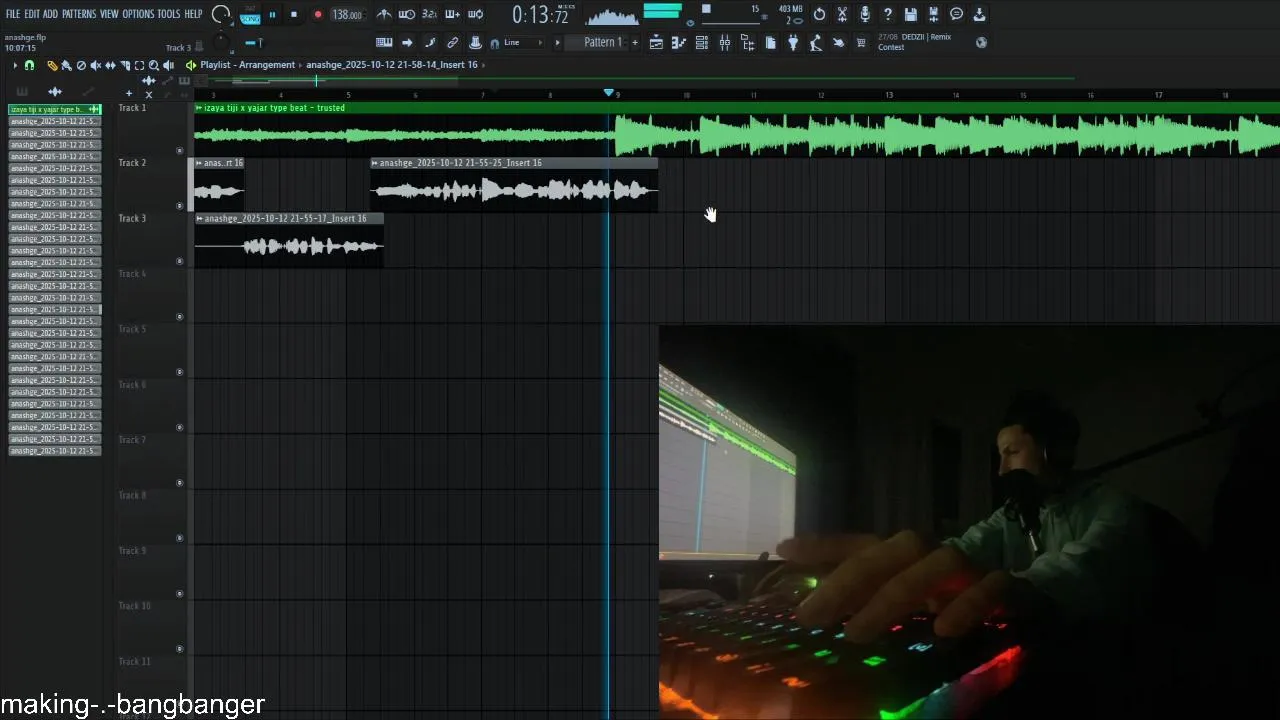
Task: Open the Piano roll window icon
Action: (x=679, y=43)
